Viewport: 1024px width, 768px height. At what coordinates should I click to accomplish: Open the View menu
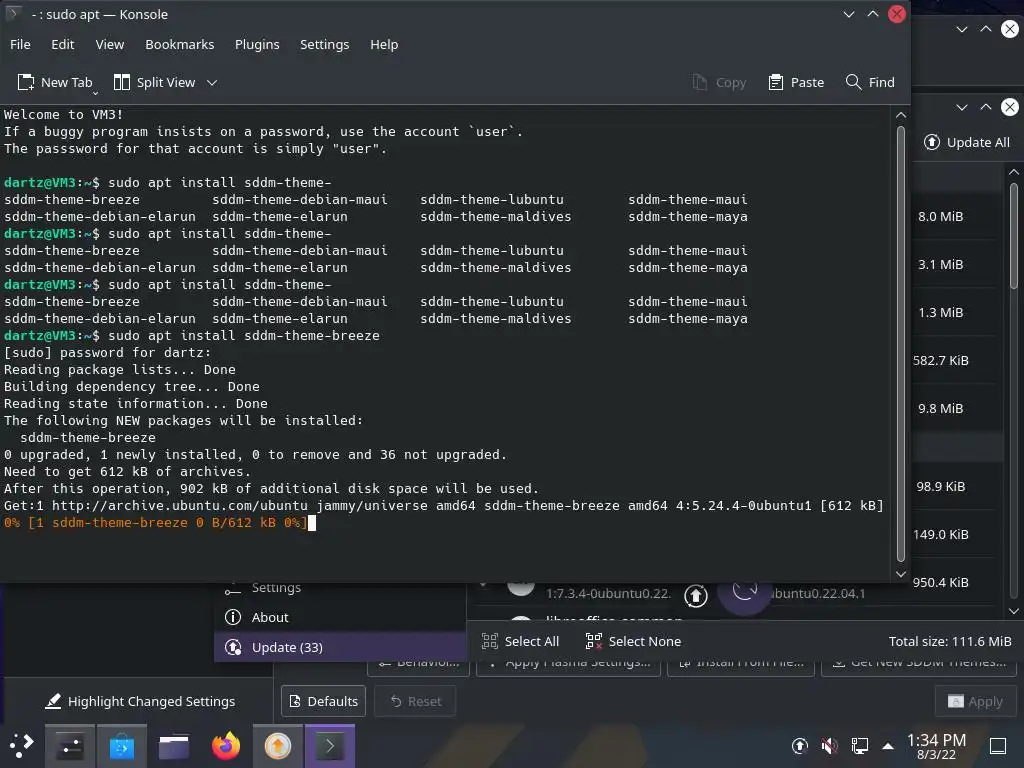coord(110,44)
